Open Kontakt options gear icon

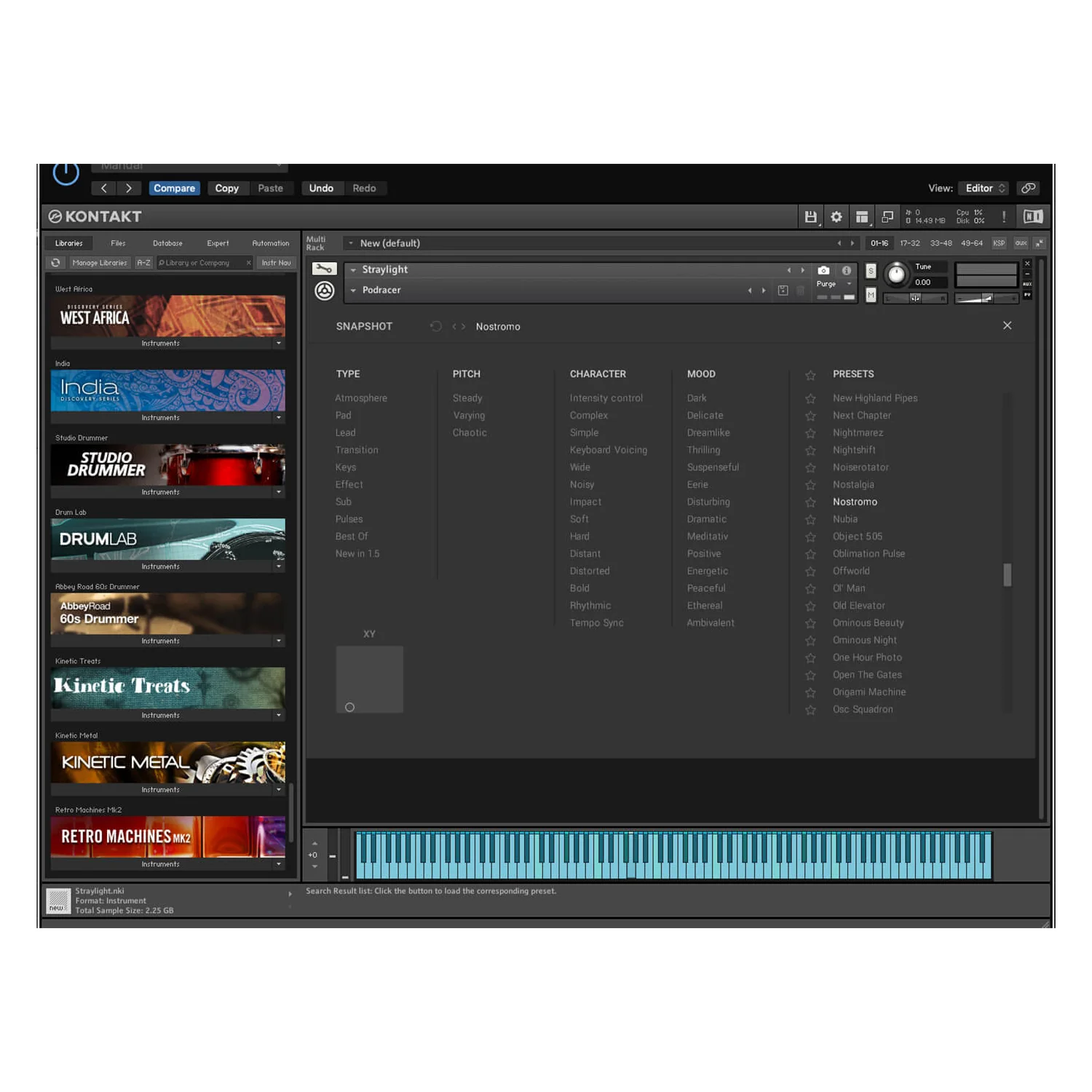pos(836,217)
